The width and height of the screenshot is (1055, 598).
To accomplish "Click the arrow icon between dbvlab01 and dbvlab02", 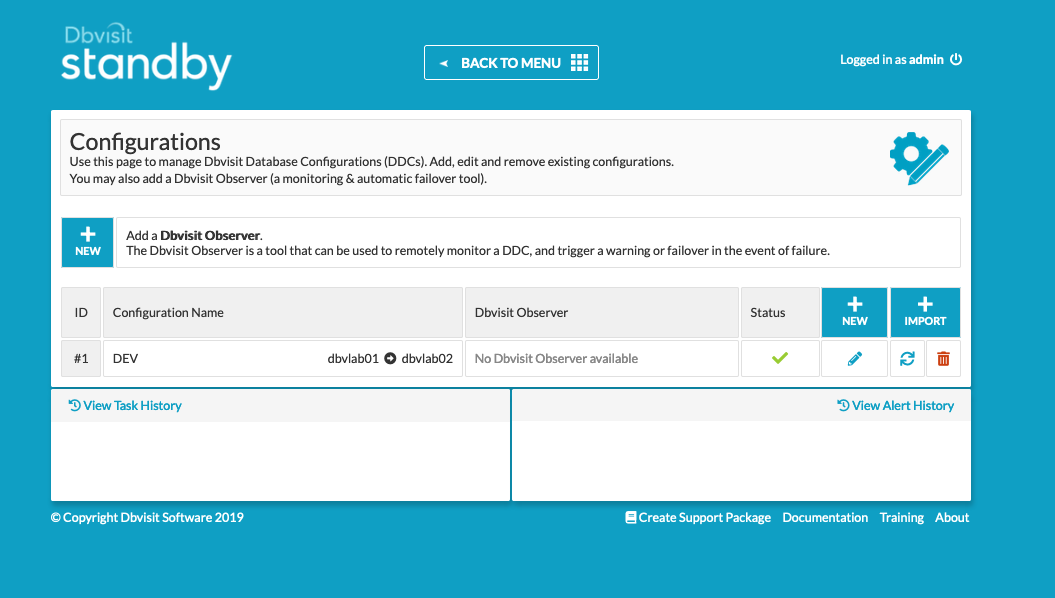I will click(x=390, y=359).
